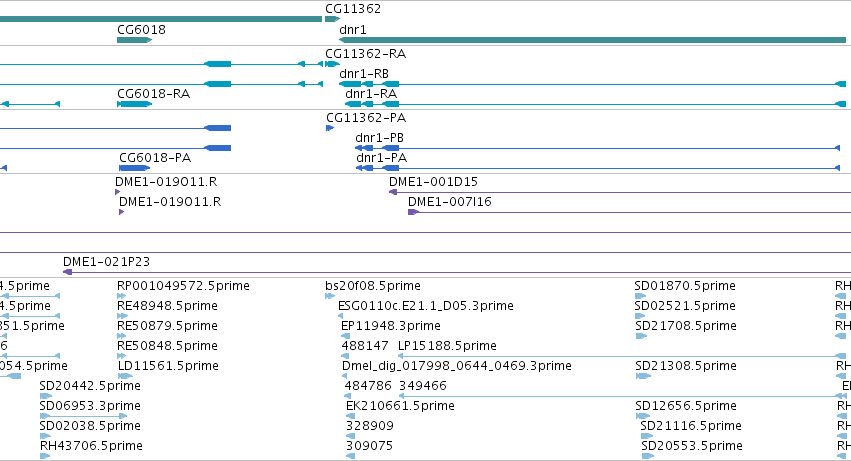Select ESG0110c.E21.1_D05.3prime label
The width and height of the screenshot is (851, 461).
[x=426, y=305]
